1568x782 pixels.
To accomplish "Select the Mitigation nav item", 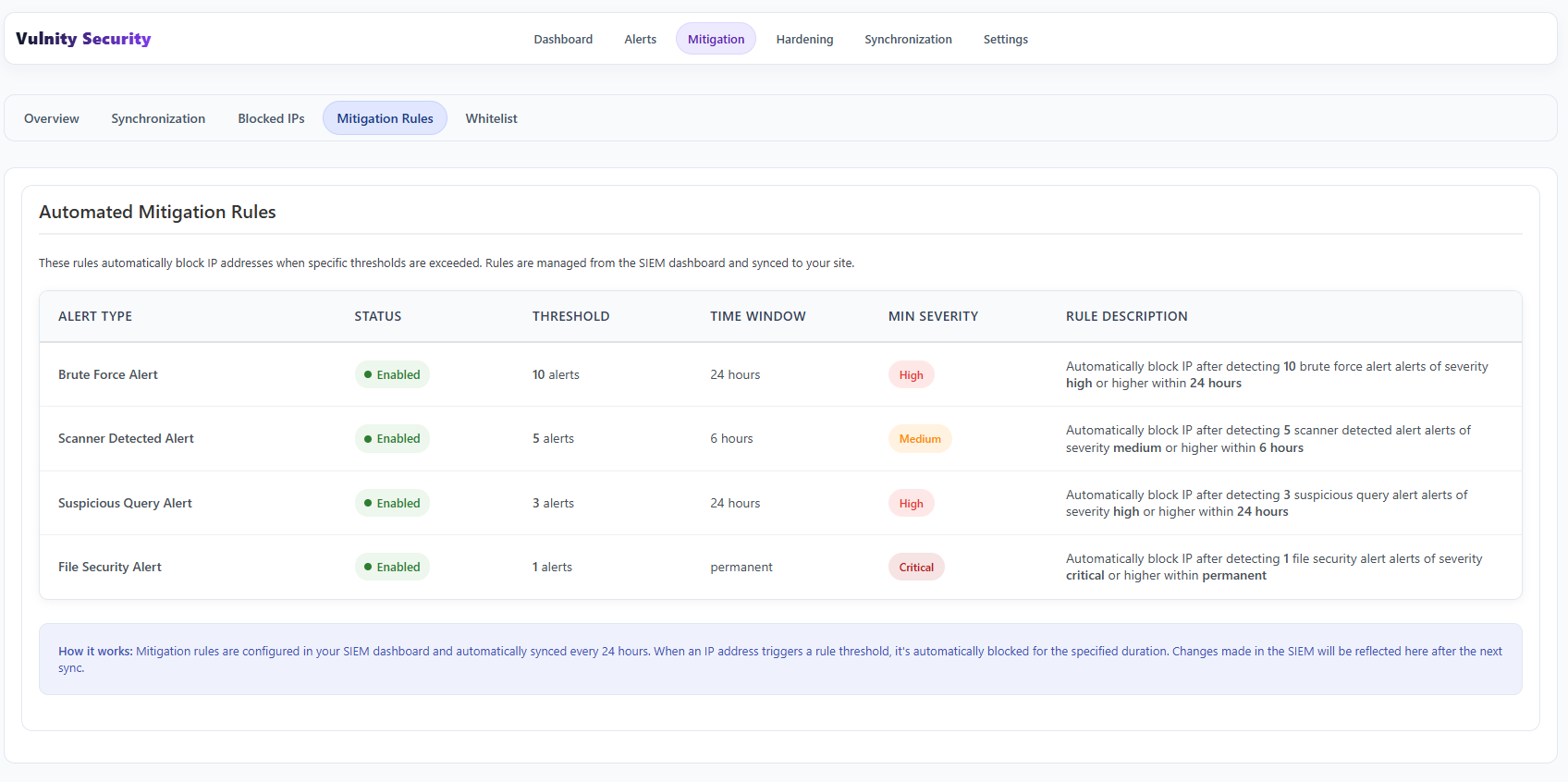I will tap(716, 39).
